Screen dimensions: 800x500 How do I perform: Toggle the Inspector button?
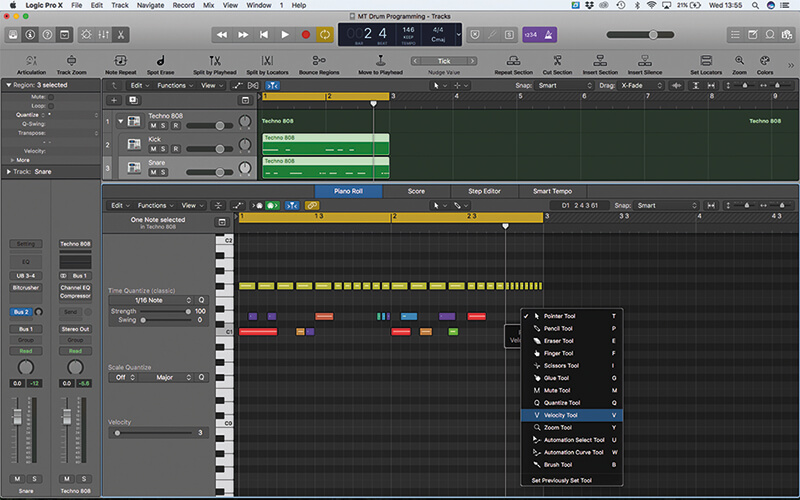(30, 35)
